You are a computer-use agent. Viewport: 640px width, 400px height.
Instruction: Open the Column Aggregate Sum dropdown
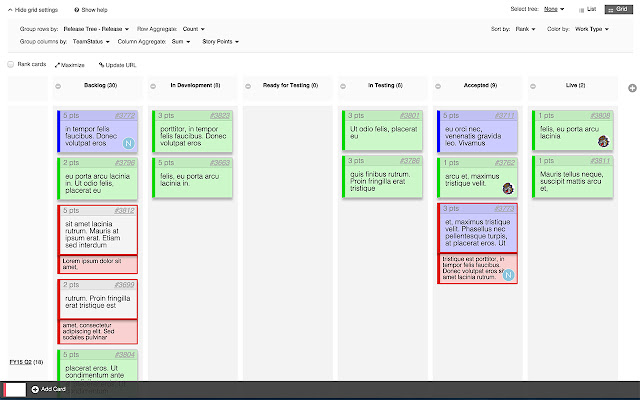coord(181,42)
